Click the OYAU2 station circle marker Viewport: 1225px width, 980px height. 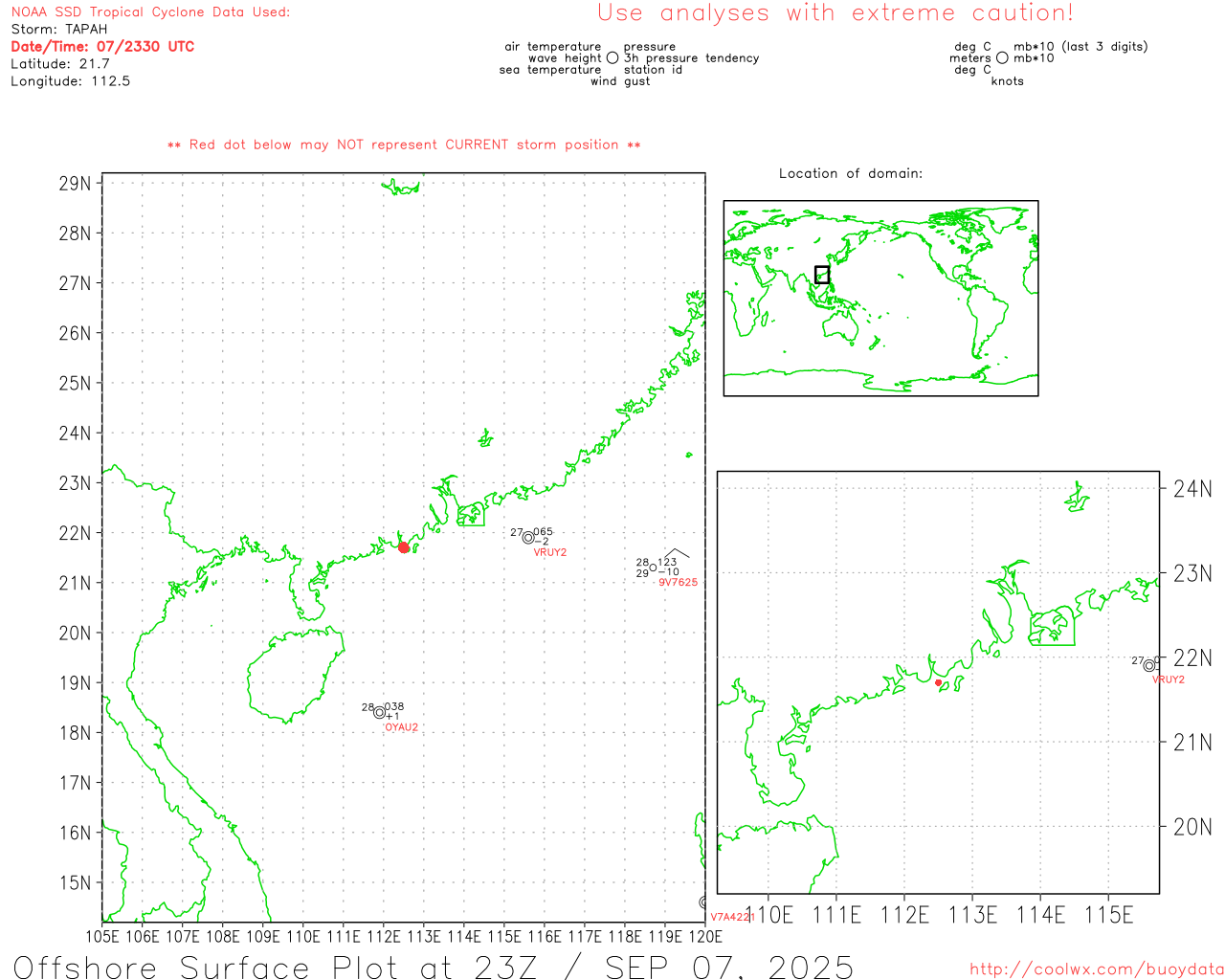[380, 713]
